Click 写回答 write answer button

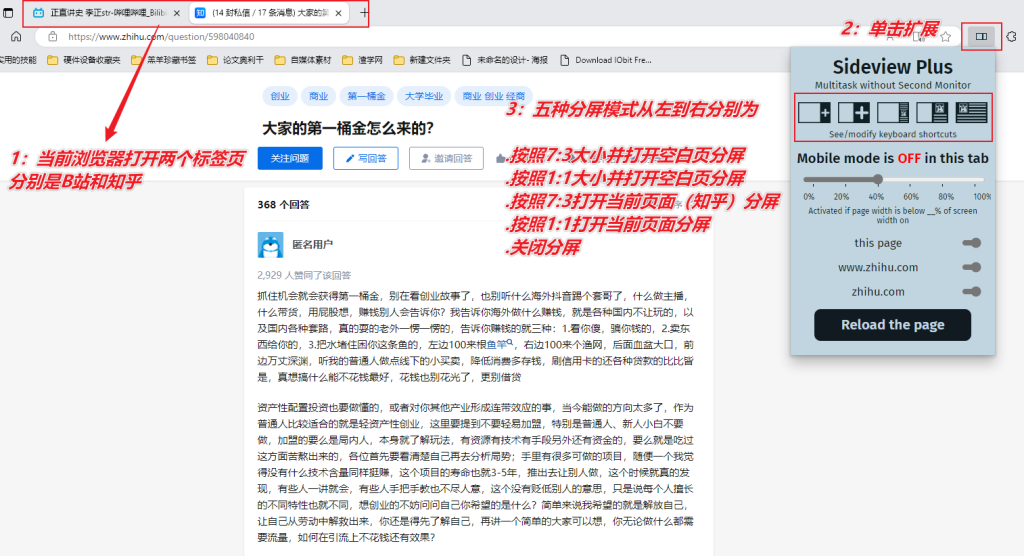click(x=366, y=158)
